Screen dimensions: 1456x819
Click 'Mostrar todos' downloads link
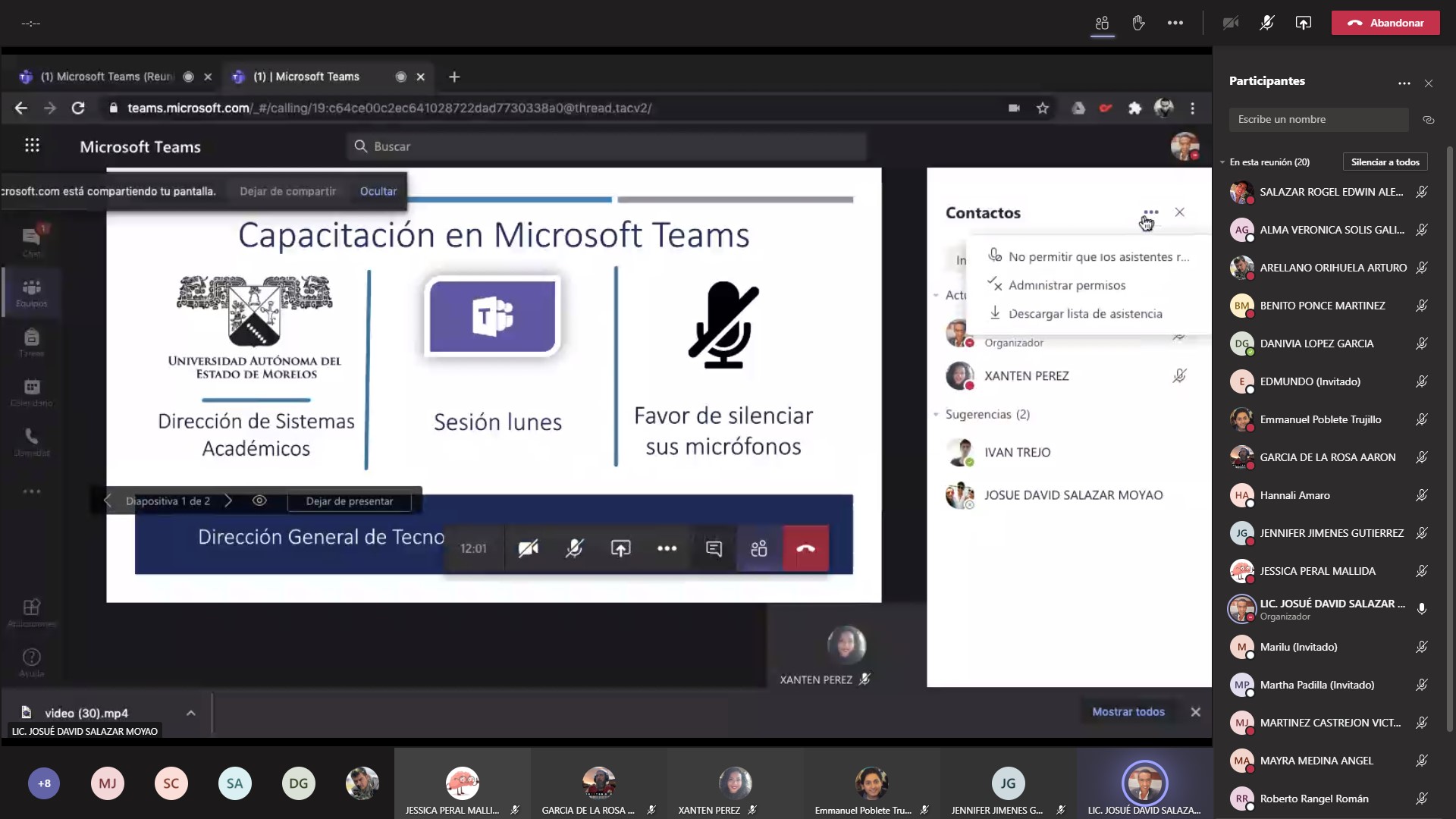coord(1128,711)
